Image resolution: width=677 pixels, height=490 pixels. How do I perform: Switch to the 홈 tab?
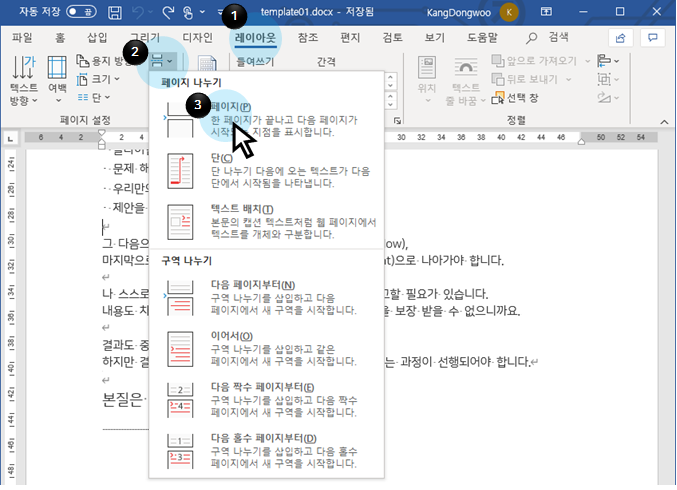[60, 38]
